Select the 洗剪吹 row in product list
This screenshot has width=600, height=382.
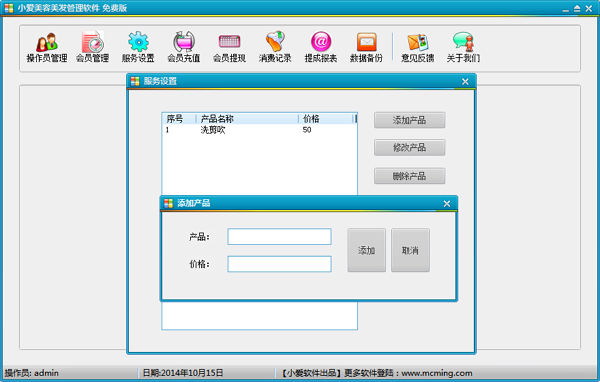259,130
